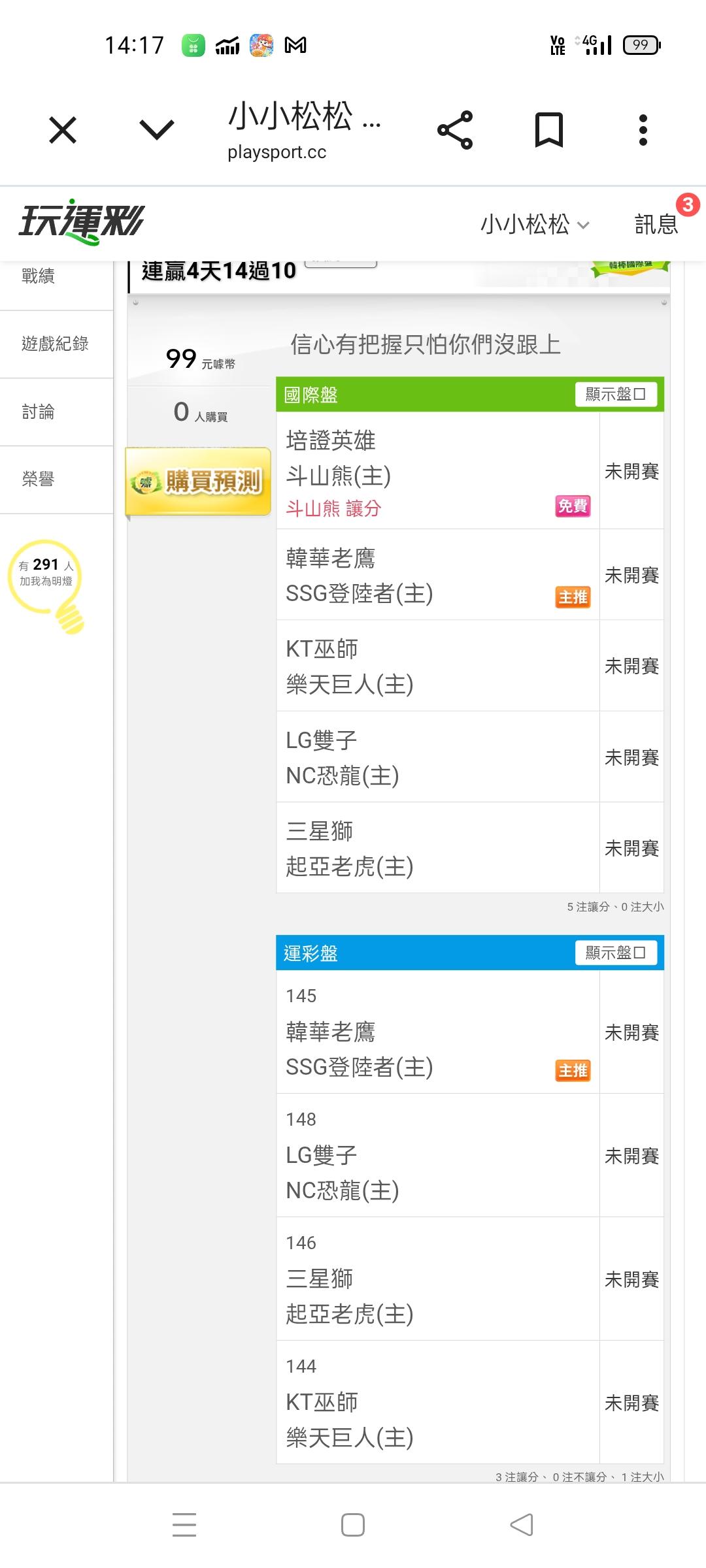This screenshot has width=706, height=1568.
Task: Open the three-dot browser menu
Action: coord(643,130)
